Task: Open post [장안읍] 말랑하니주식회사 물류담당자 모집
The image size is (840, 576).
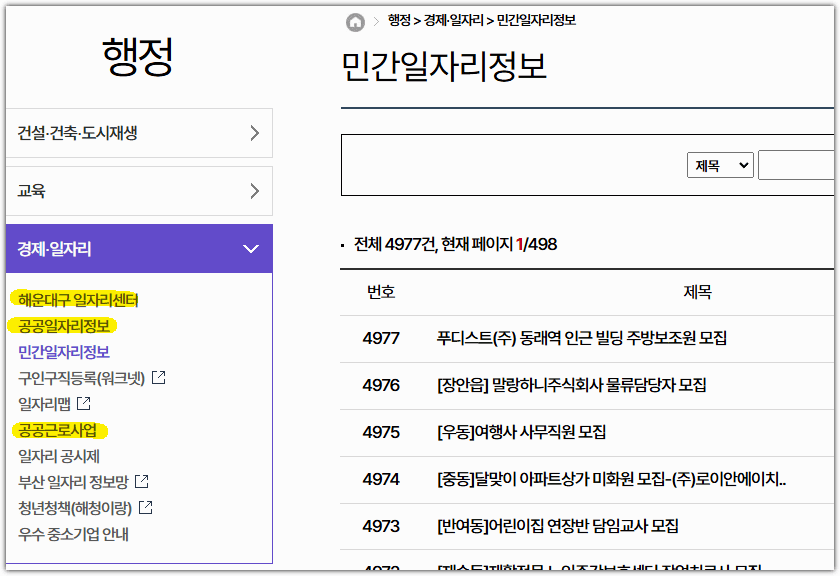Action: click(x=572, y=385)
